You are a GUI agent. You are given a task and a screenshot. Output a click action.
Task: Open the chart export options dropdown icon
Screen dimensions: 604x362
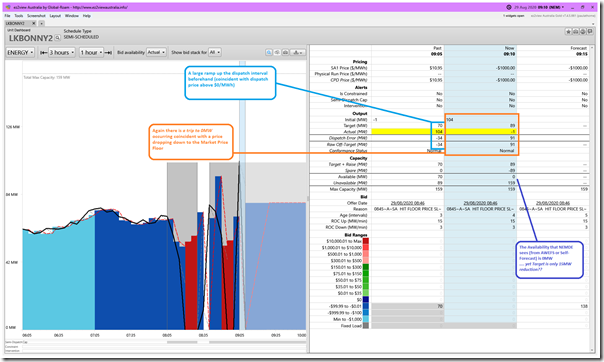click(x=298, y=52)
